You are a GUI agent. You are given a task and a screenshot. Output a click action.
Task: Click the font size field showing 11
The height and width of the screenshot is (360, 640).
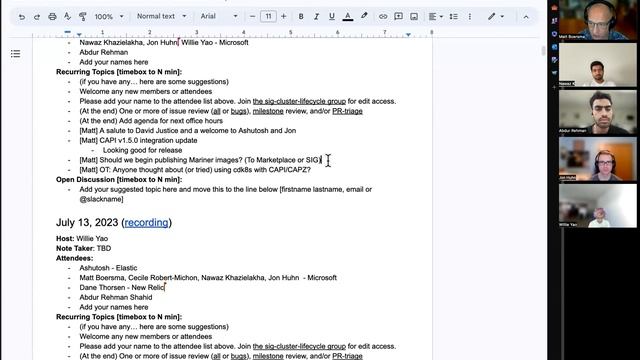268,16
